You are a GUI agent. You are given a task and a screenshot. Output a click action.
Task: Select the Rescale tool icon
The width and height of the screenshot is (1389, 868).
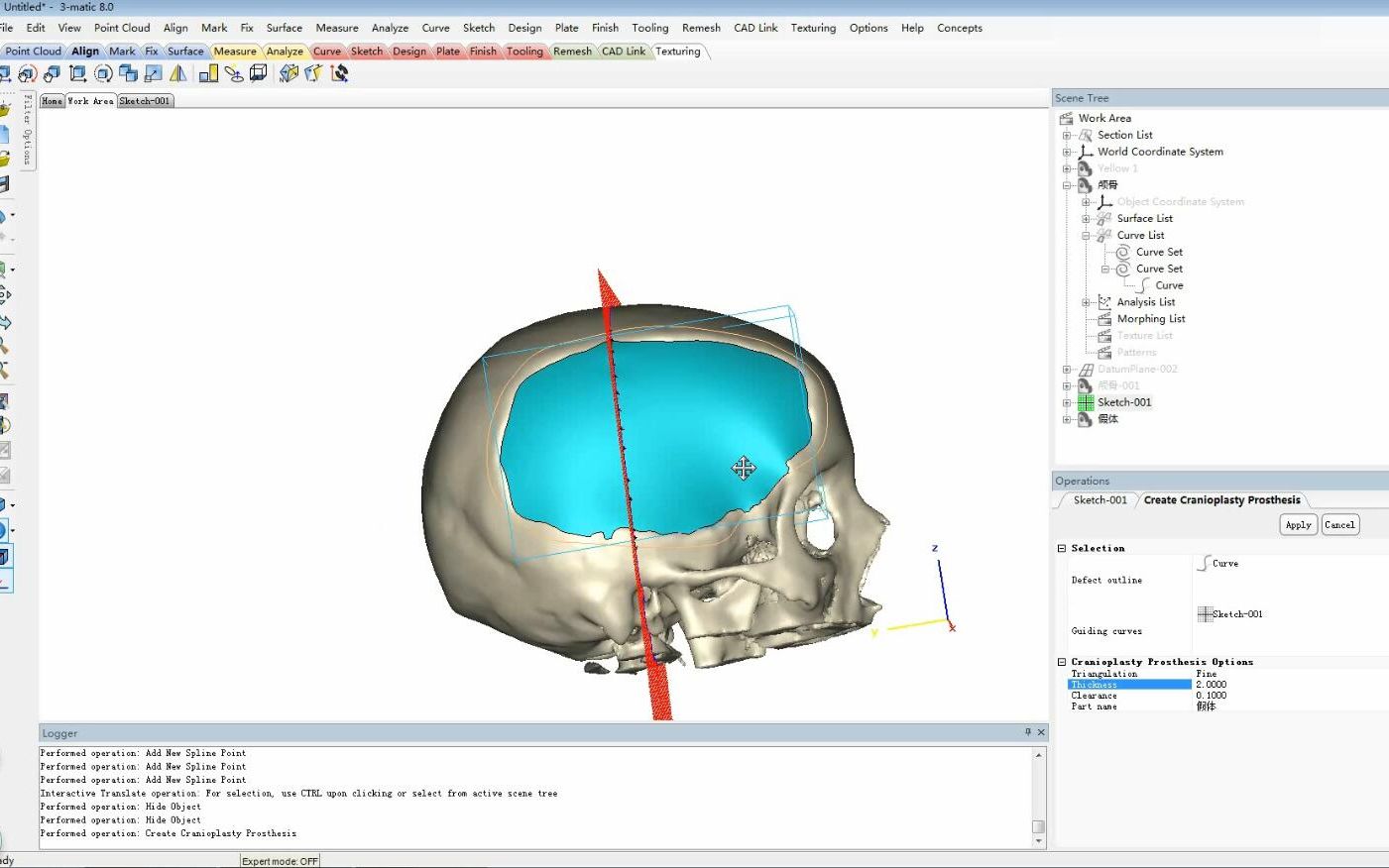coord(153,73)
